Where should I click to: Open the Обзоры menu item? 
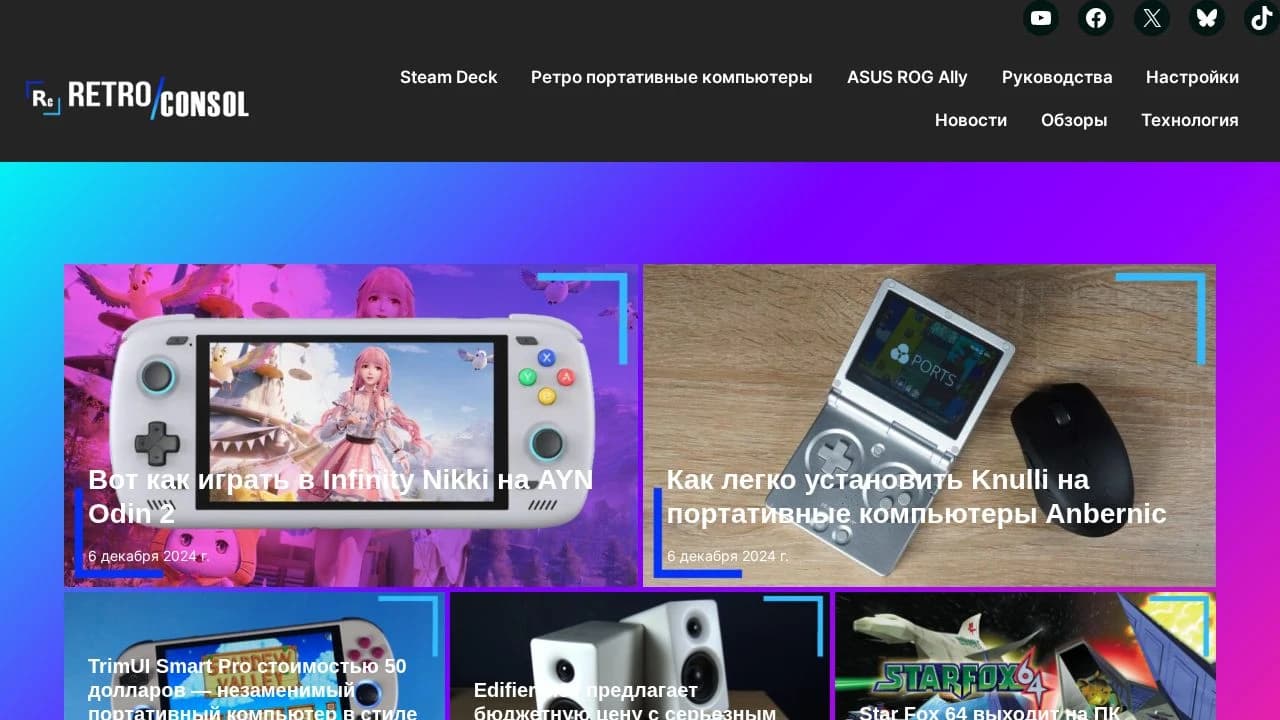coord(1074,120)
